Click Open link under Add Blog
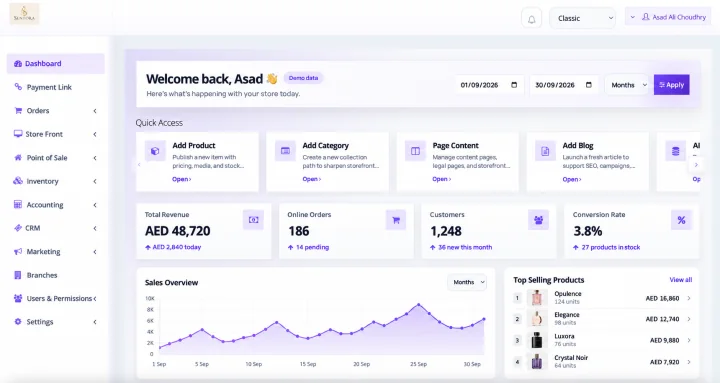The height and width of the screenshot is (383, 720). pos(572,179)
